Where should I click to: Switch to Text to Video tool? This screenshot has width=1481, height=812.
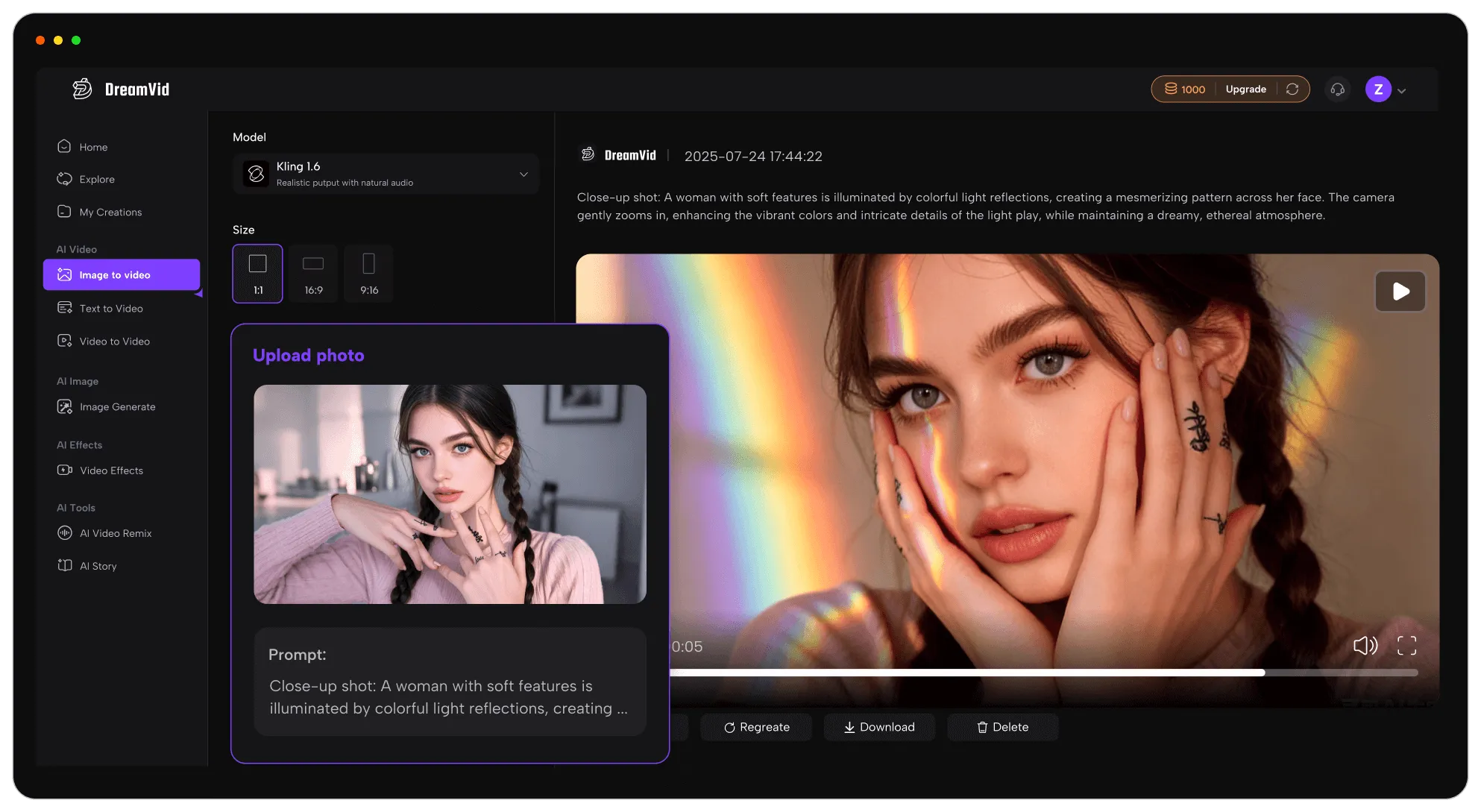pos(111,308)
